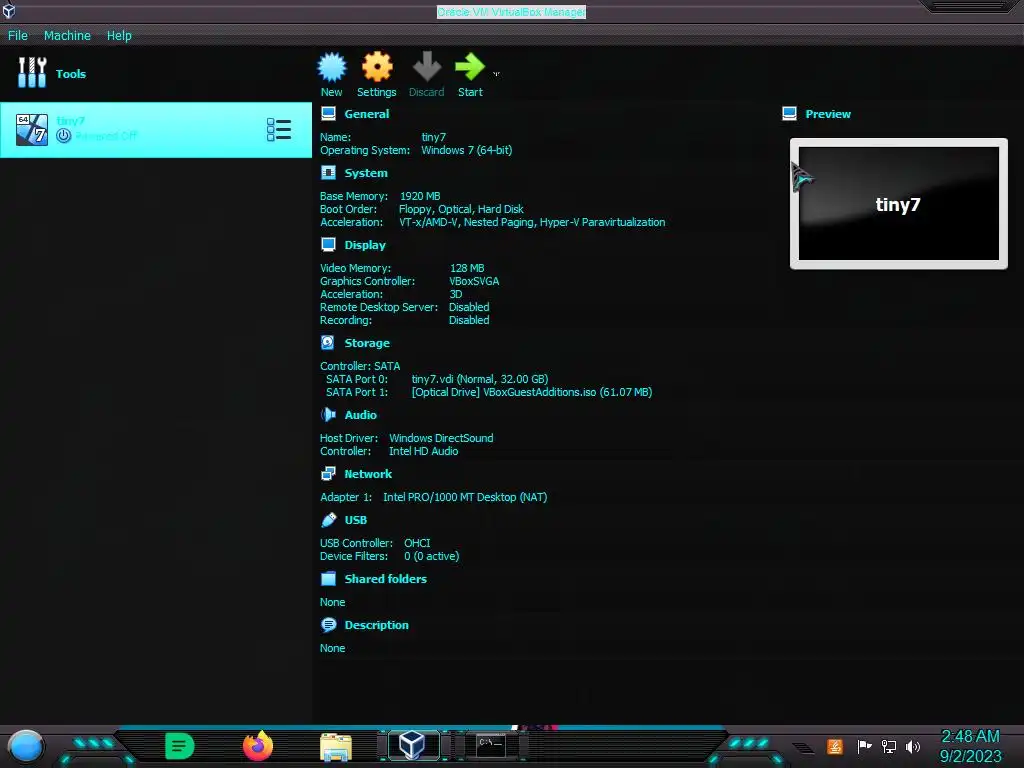Open the tiny7 machine list menu icon

(279, 129)
